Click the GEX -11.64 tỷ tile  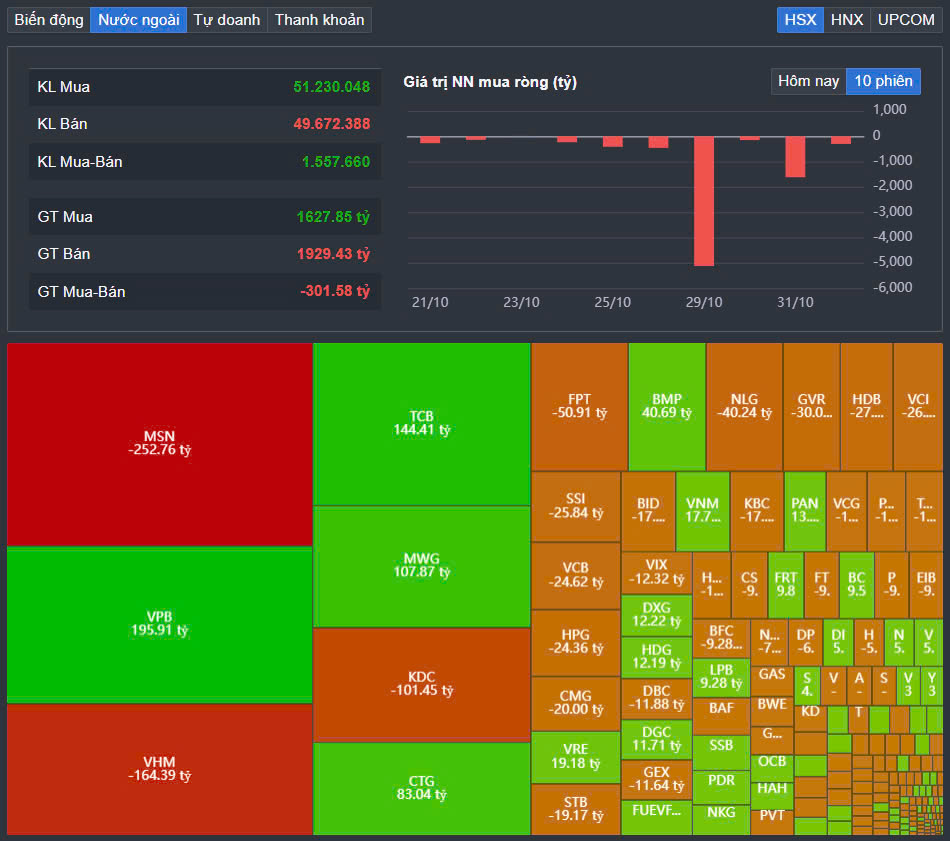(x=656, y=780)
